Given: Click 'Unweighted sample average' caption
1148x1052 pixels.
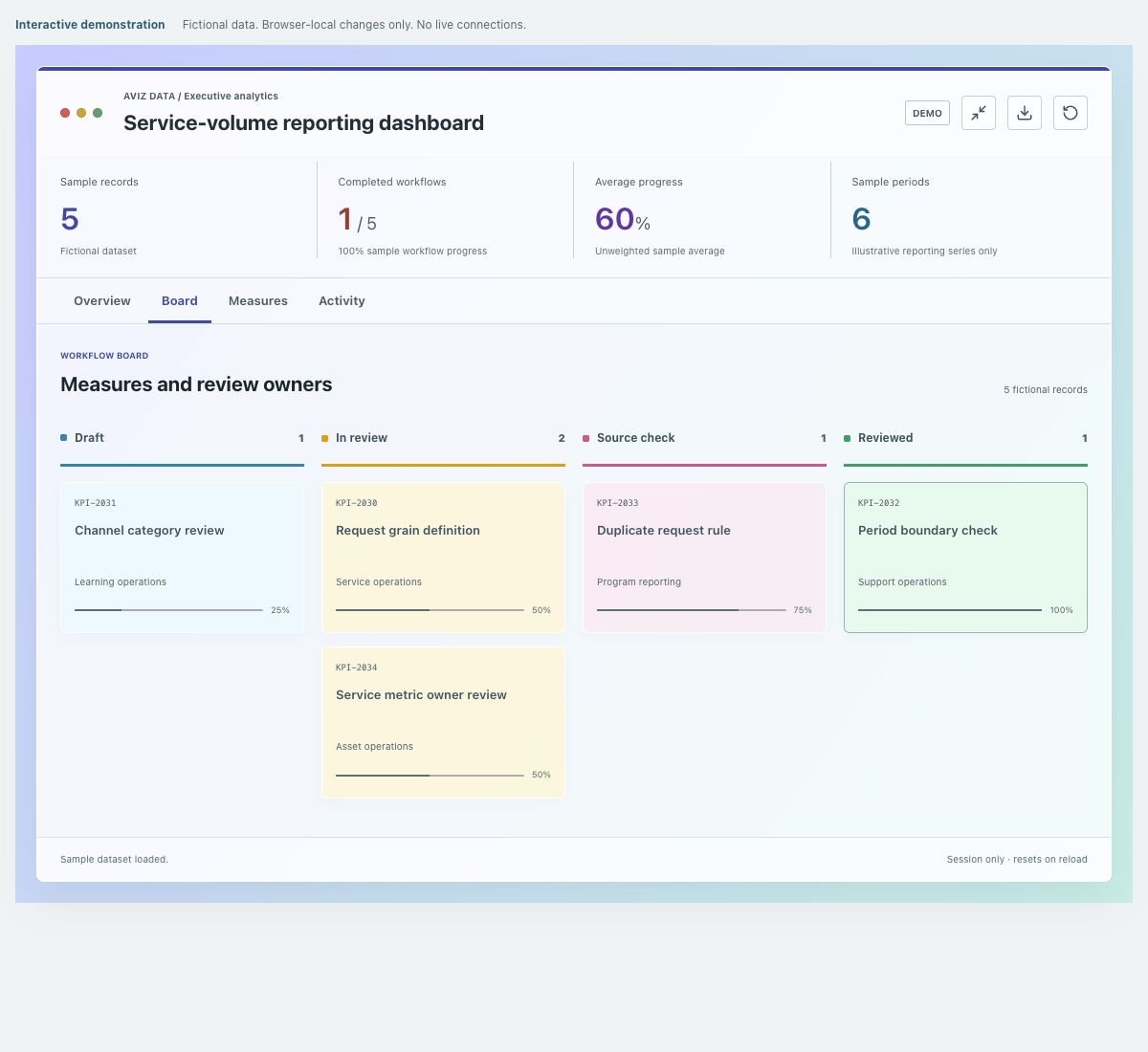Looking at the screenshot, I should [660, 251].
